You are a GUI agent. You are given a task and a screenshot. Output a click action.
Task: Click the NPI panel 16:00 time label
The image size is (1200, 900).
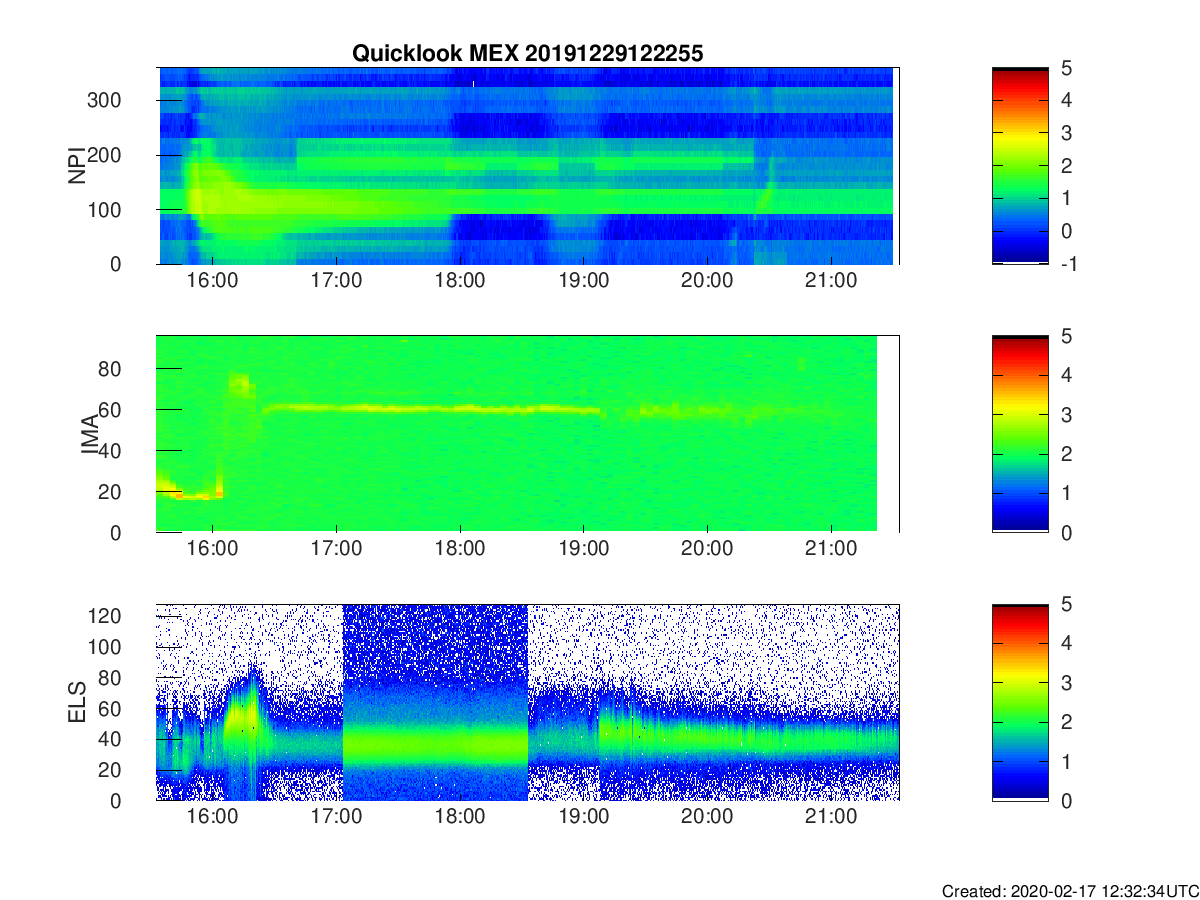(x=212, y=281)
